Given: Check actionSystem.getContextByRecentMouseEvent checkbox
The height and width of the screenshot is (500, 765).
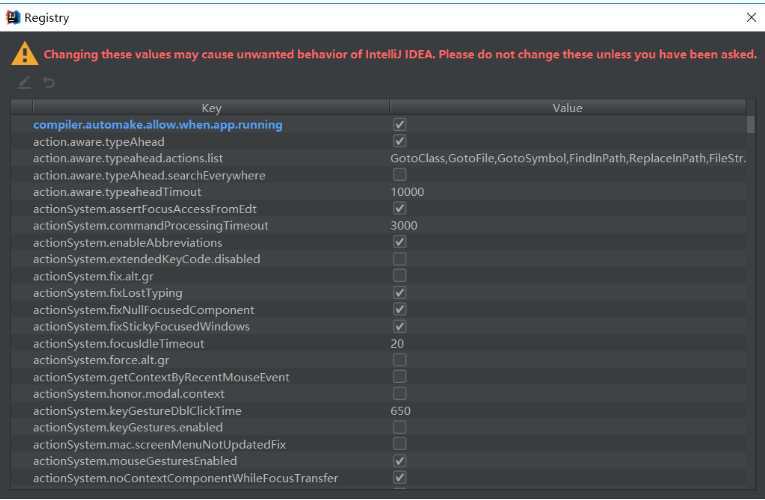Looking at the screenshot, I should coord(400,377).
